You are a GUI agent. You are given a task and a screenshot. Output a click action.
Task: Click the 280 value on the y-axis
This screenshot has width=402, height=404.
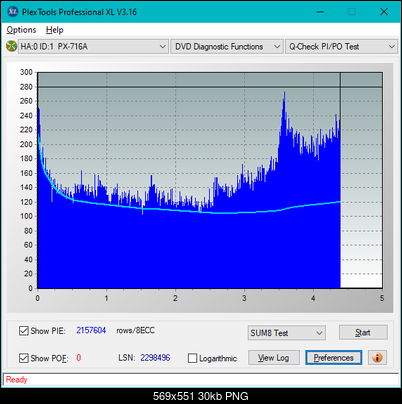26,87
